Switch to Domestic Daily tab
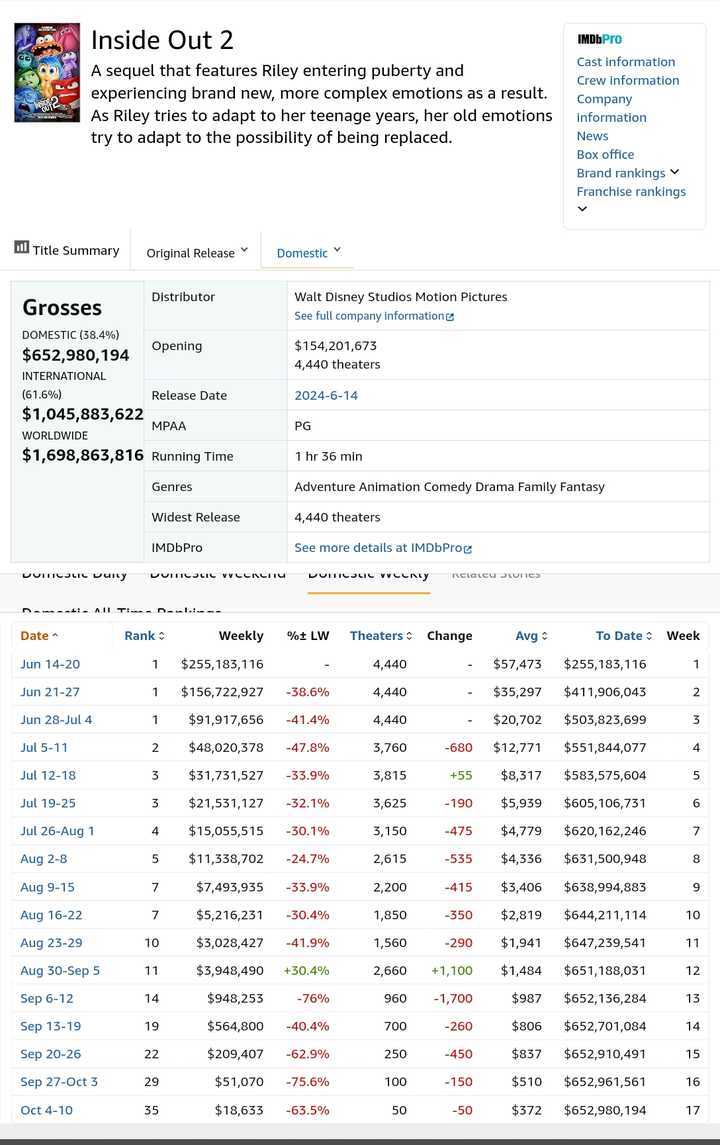Image resolution: width=720 pixels, height=1145 pixels. [x=74, y=575]
